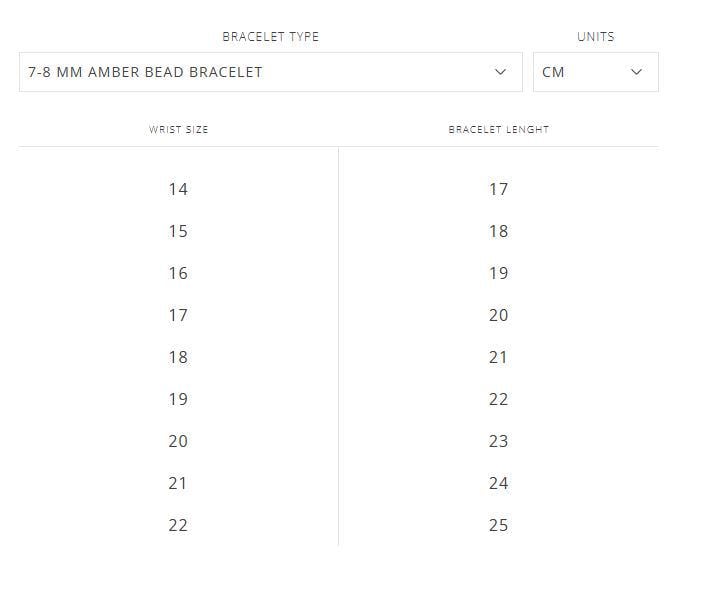Click wrist size value 15
This screenshot has width=707, height=594.
178,231
